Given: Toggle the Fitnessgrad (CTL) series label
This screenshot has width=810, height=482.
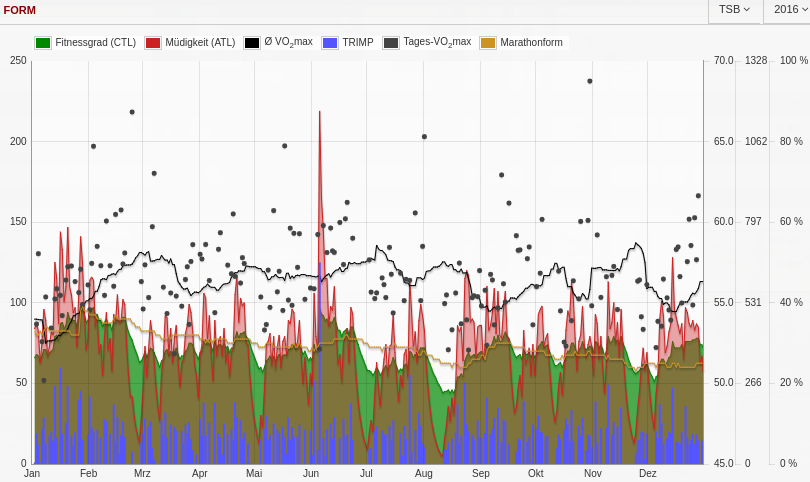Looking at the screenshot, I should 95,43.
